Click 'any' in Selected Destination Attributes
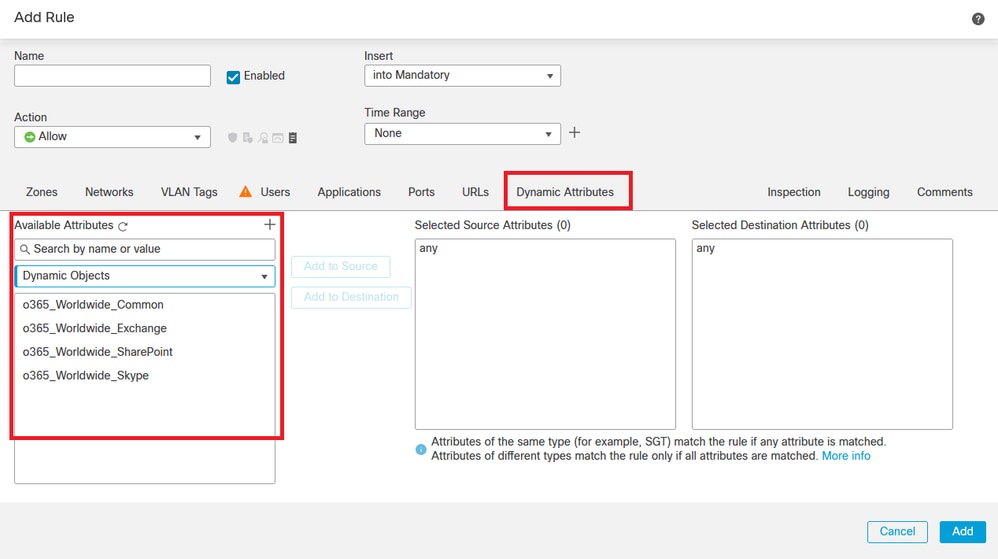 [x=705, y=248]
